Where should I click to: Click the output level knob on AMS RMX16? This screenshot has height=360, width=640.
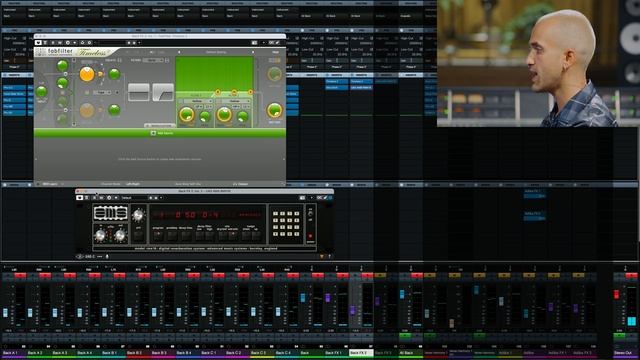120,235
